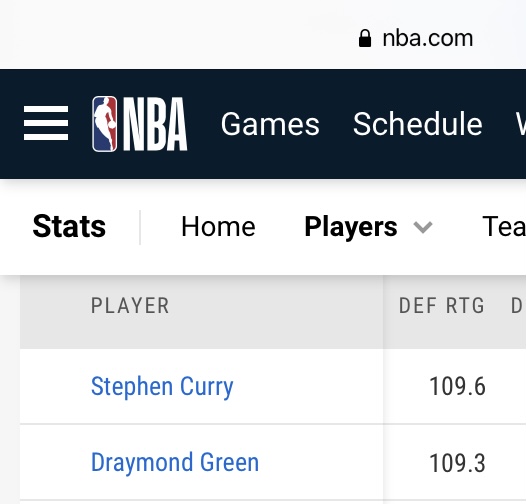Screen dimensions: 526x504
Task: Click the 109.3 defensive rating cell
Action: pyautogui.click(x=457, y=463)
